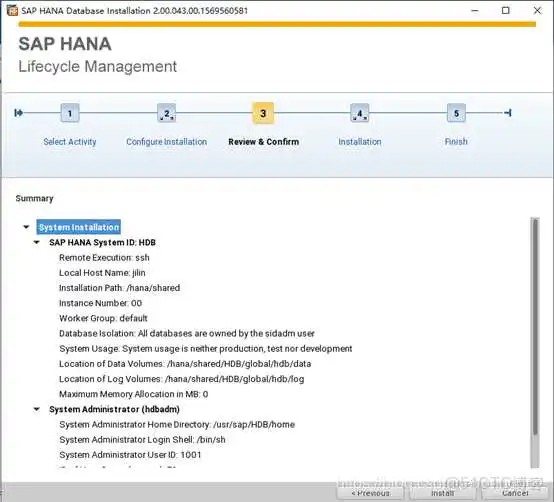Go to the Finish step label
The width and height of the screenshot is (554, 502).
tap(456, 142)
